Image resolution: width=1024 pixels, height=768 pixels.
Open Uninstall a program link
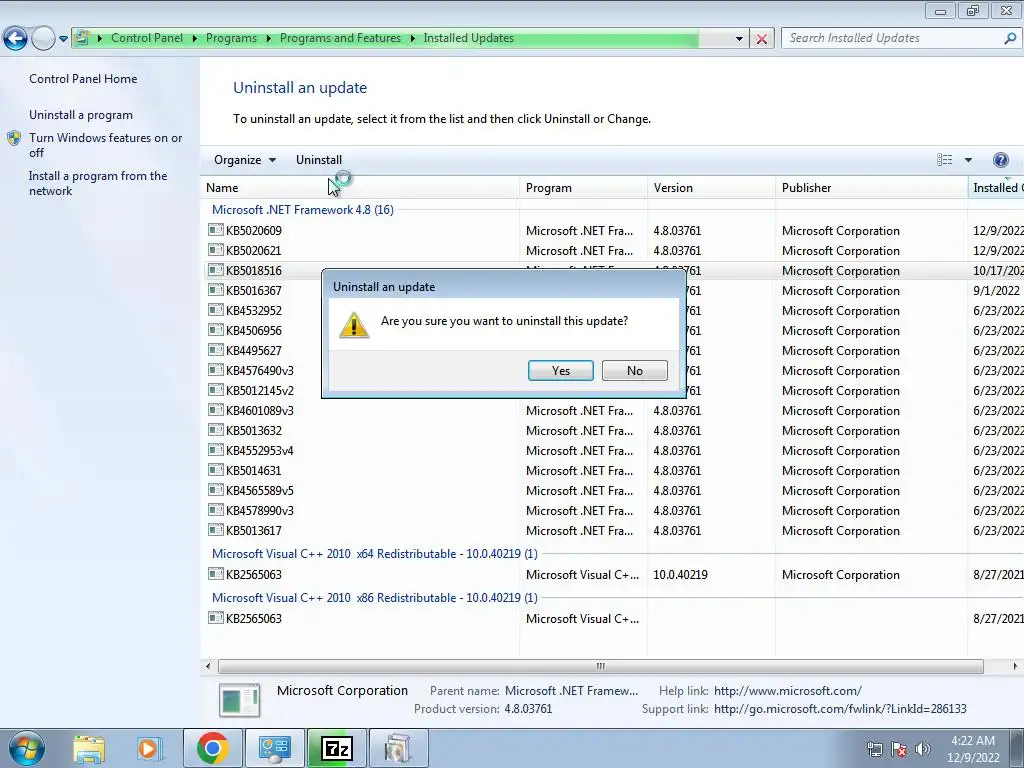pyautogui.click(x=81, y=115)
